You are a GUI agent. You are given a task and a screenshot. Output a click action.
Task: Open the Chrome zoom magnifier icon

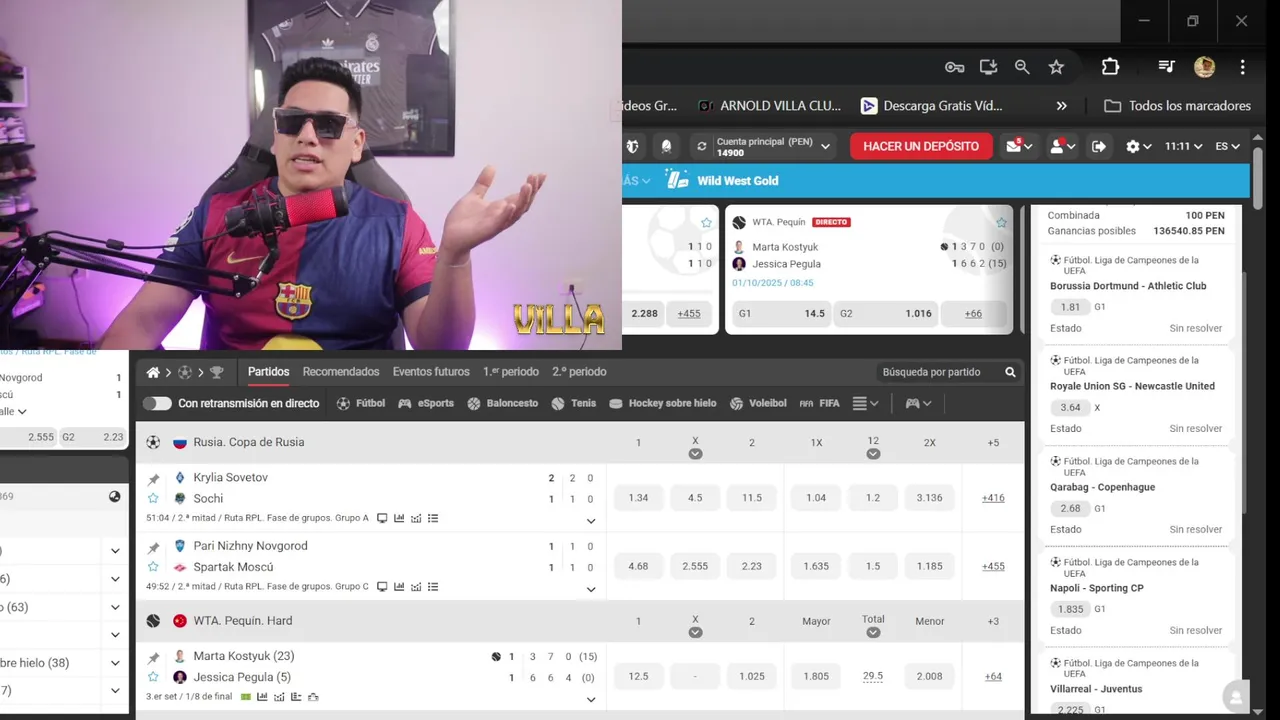[x=1022, y=67]
